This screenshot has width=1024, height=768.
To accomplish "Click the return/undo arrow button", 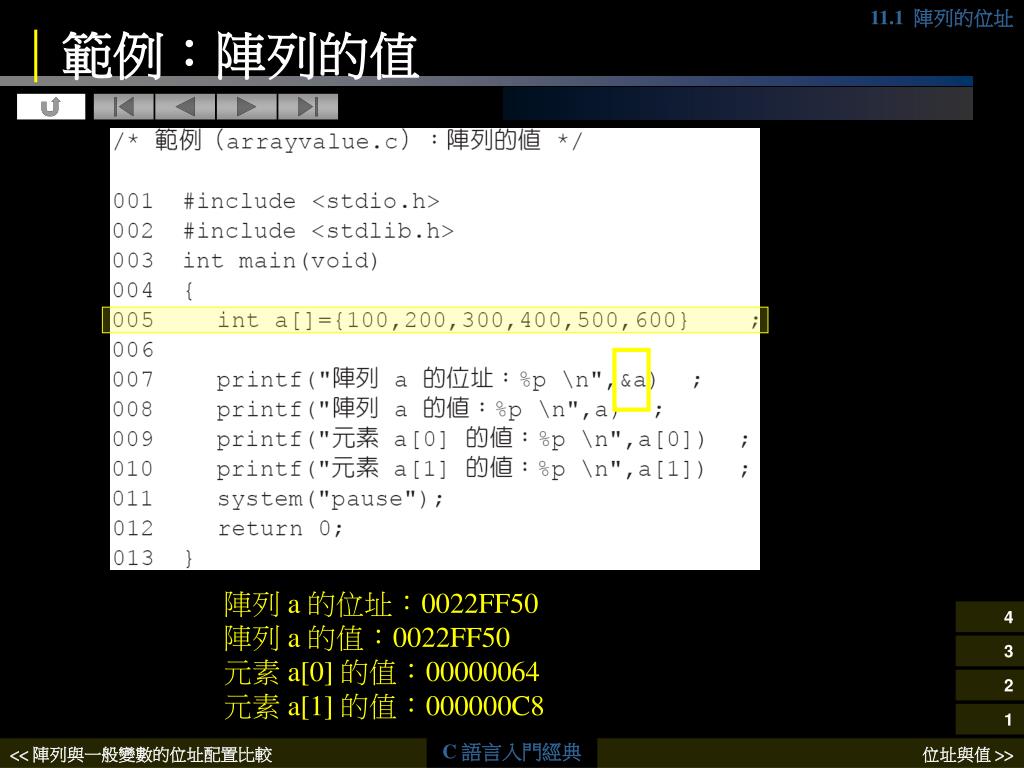I will tap(51, 106).
